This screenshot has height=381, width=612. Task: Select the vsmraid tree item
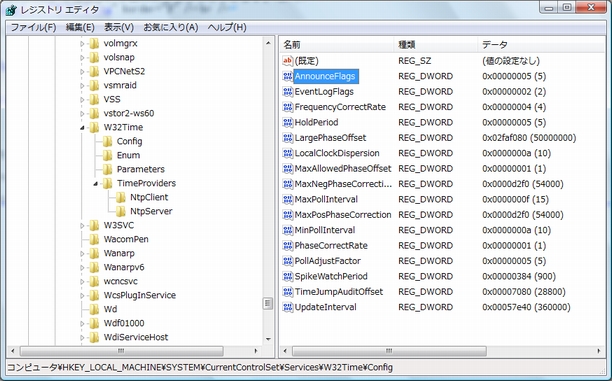[x=120, y=85]
